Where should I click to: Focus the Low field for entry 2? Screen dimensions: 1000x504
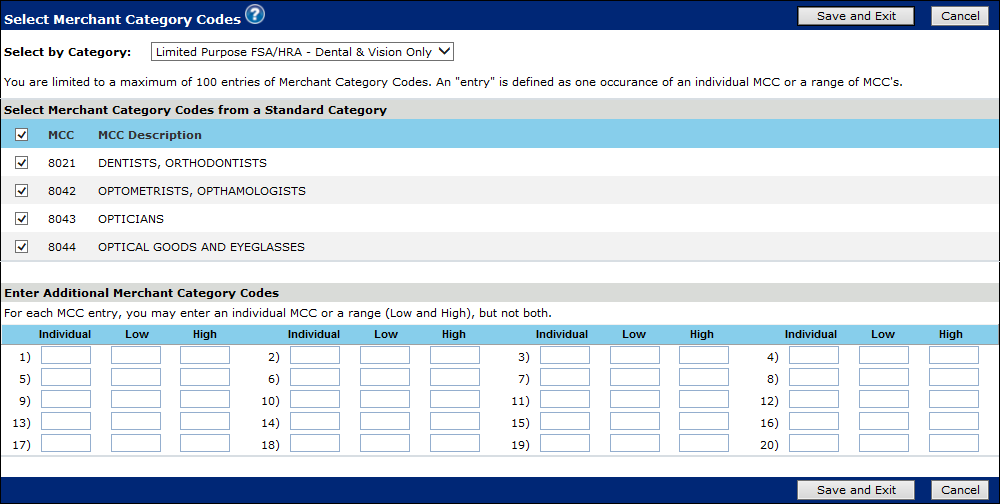[x=385, y=355]
